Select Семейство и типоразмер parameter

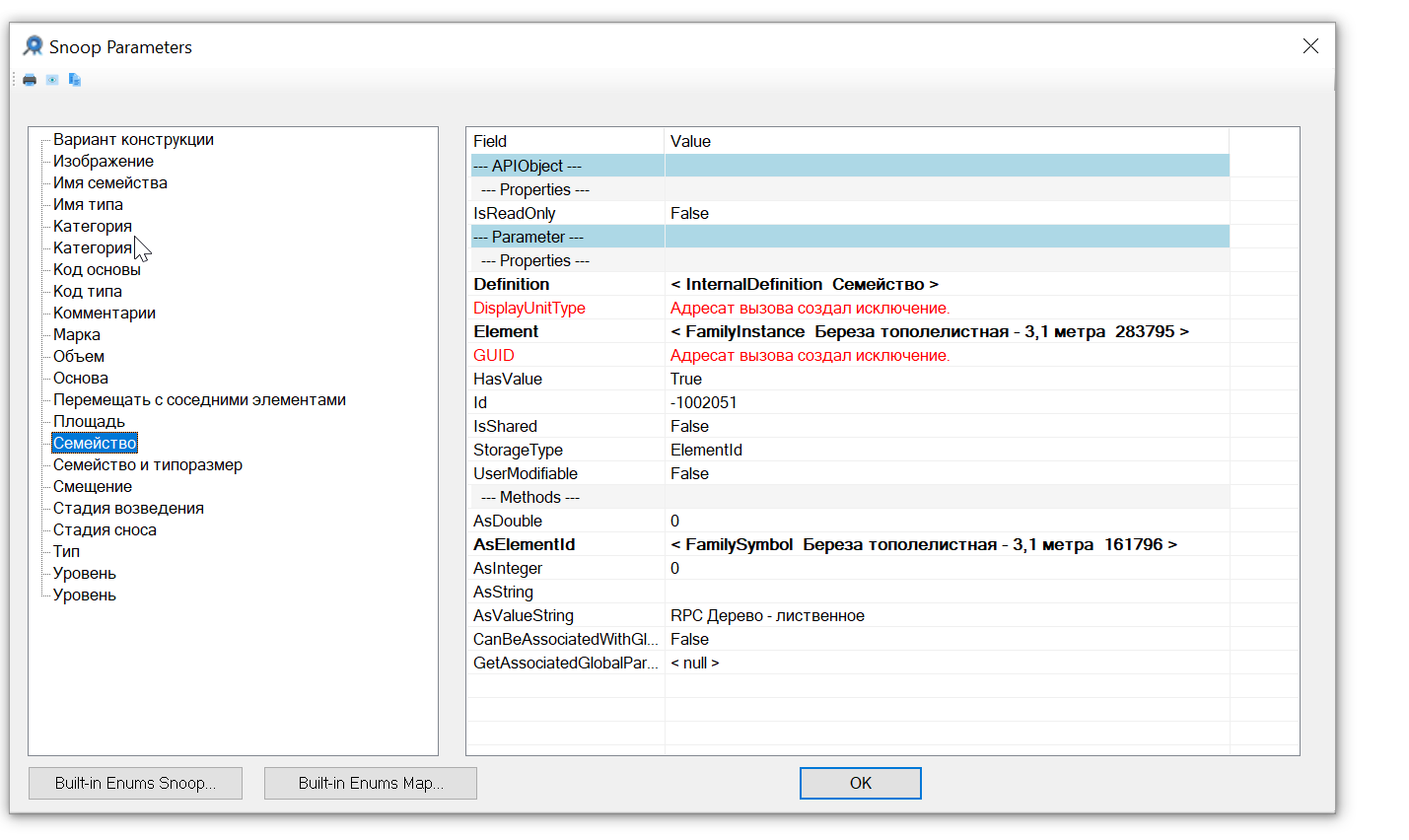coord(148,465)
